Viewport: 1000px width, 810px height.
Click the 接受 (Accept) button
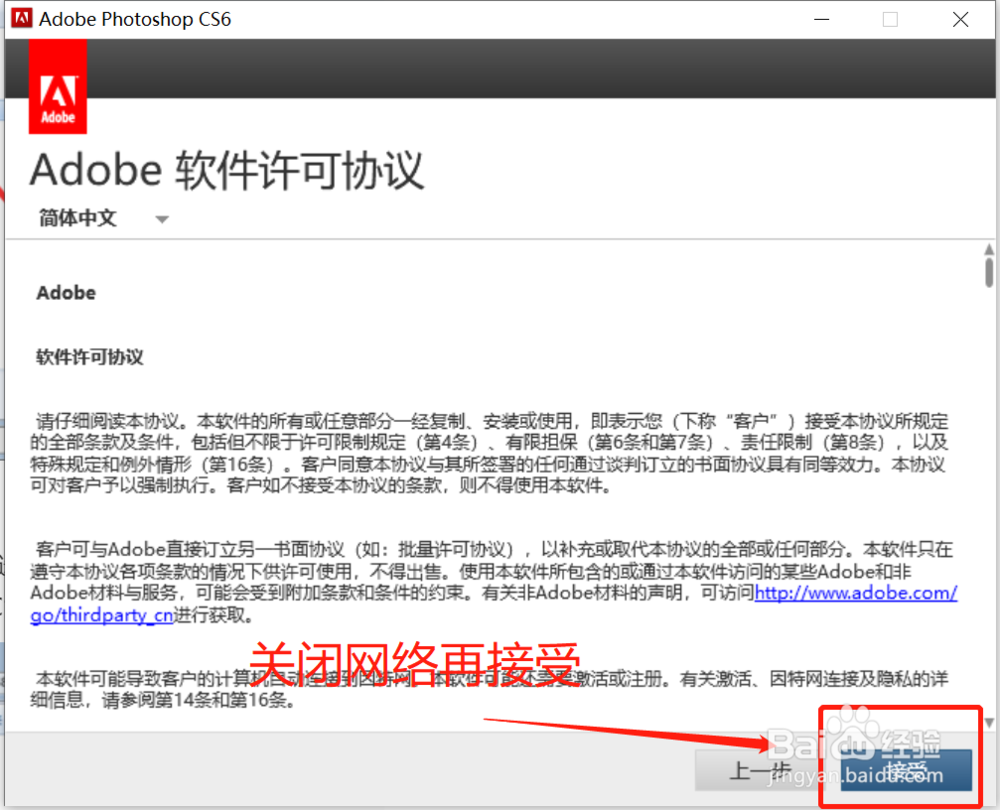point(906,770)
